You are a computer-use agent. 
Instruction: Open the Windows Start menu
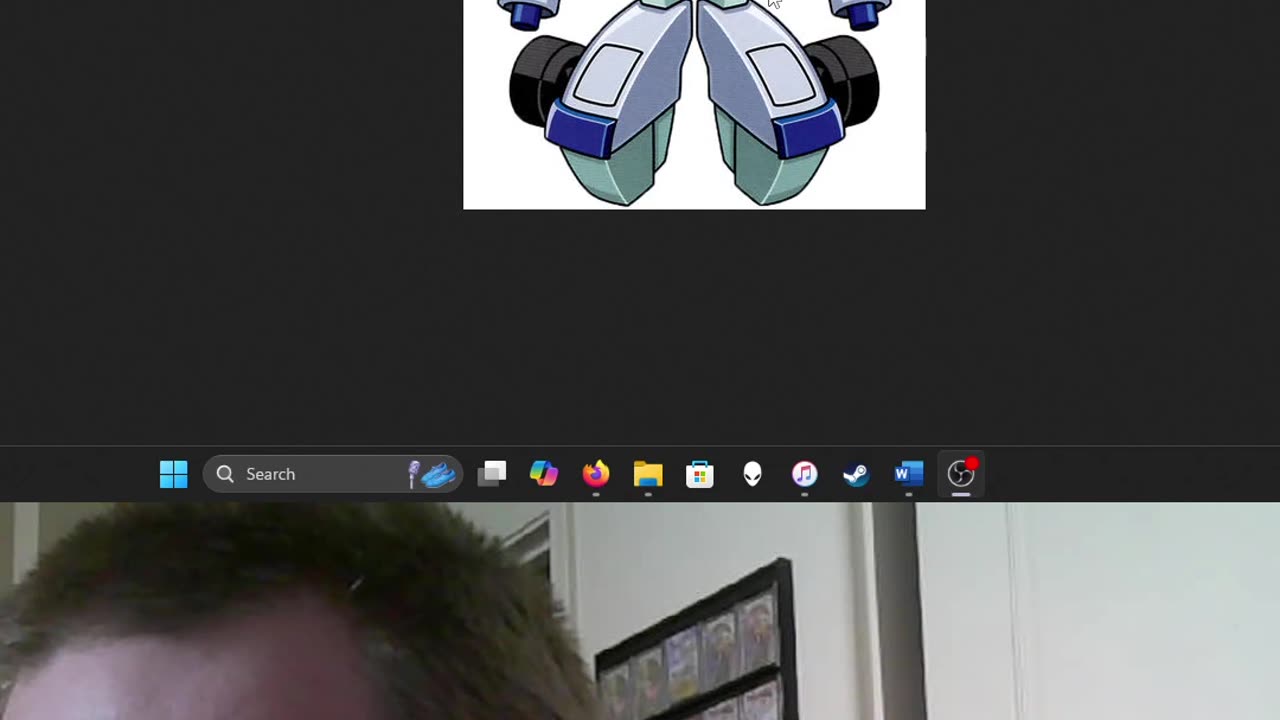(x=173, y=474)
